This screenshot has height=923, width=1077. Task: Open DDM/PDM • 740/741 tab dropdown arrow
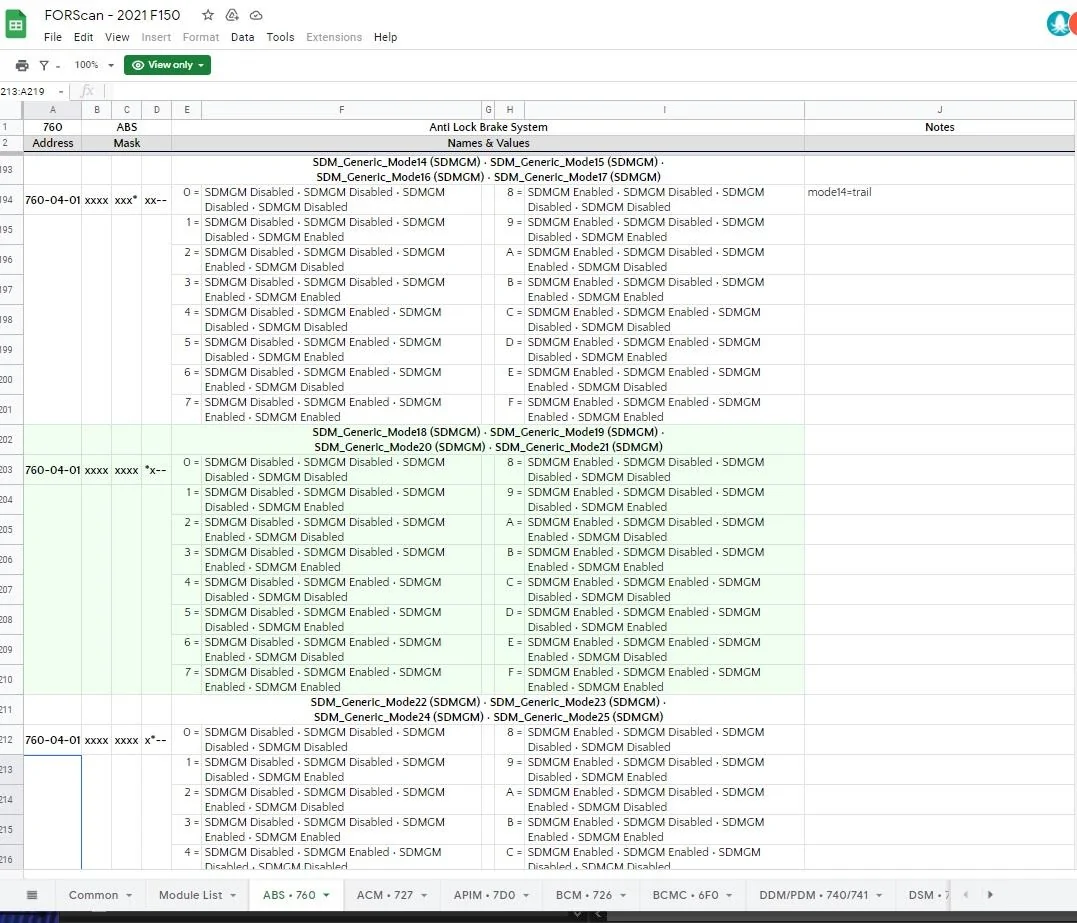[x=879, y=895]
